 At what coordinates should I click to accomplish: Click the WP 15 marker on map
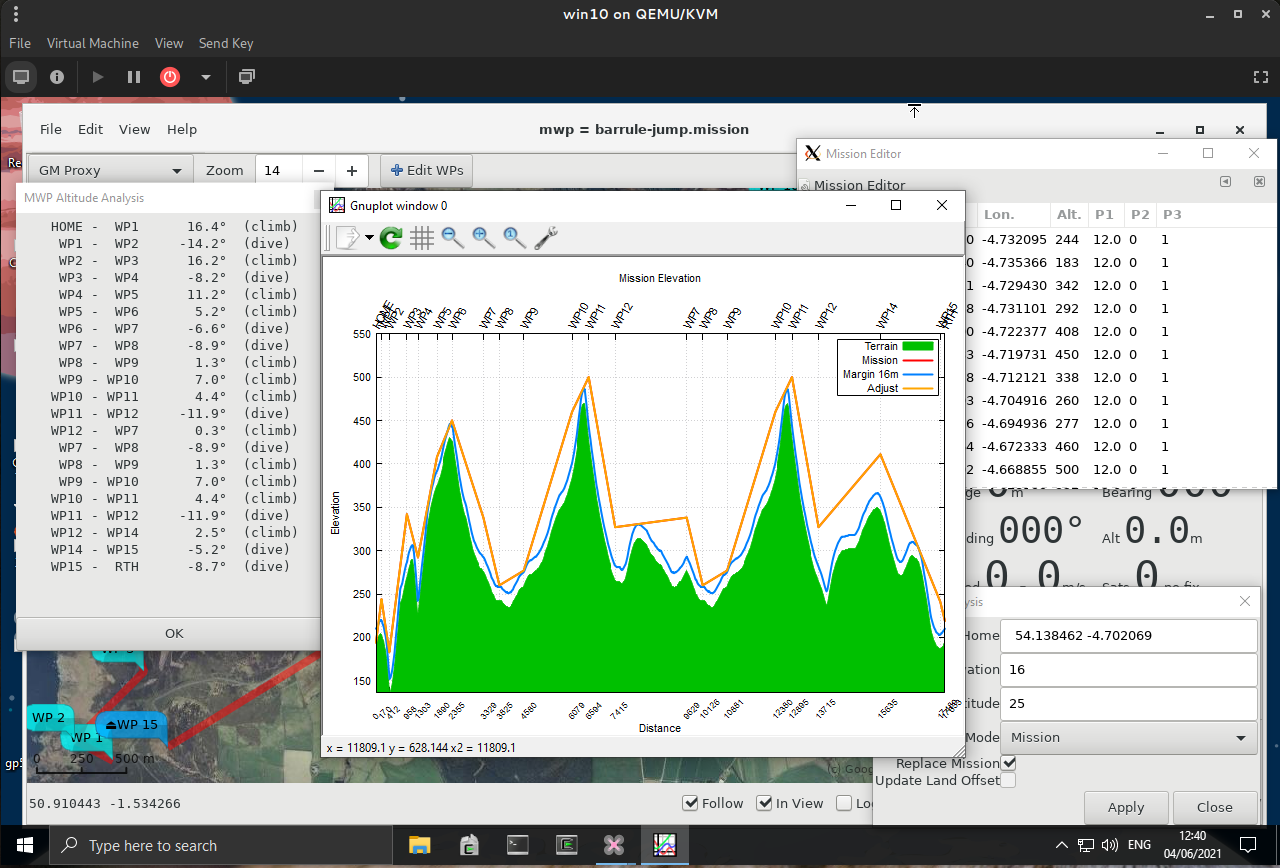click(x=131, y=725)
